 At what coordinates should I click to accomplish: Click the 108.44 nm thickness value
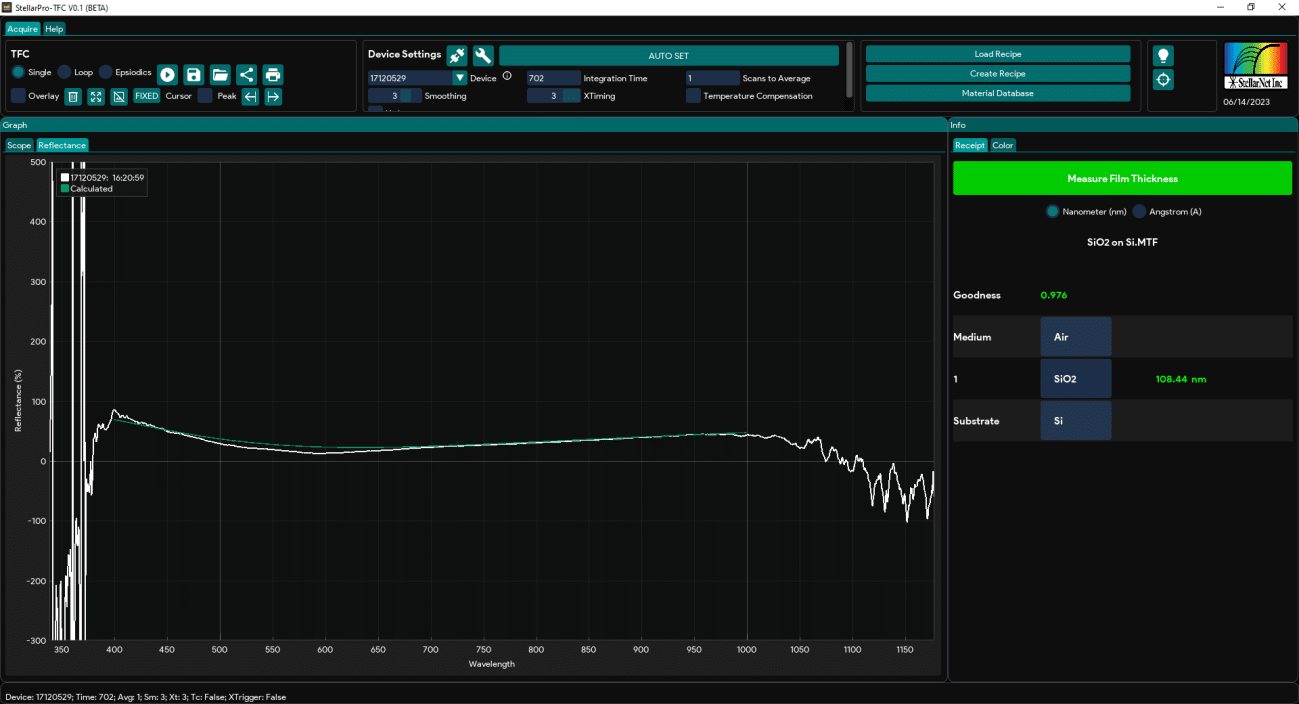(1183, 379)
